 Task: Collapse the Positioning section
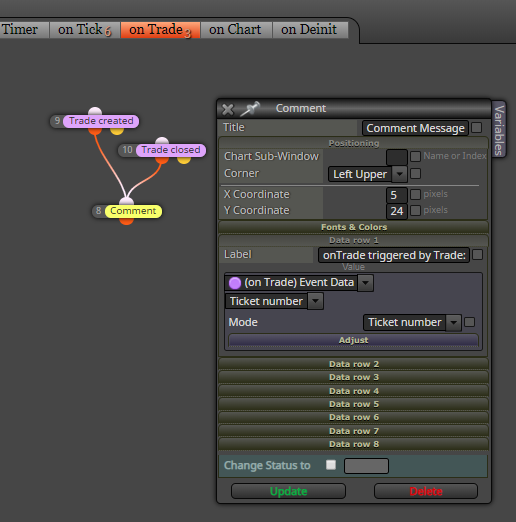pyautogui.click(x=354, y=143)
